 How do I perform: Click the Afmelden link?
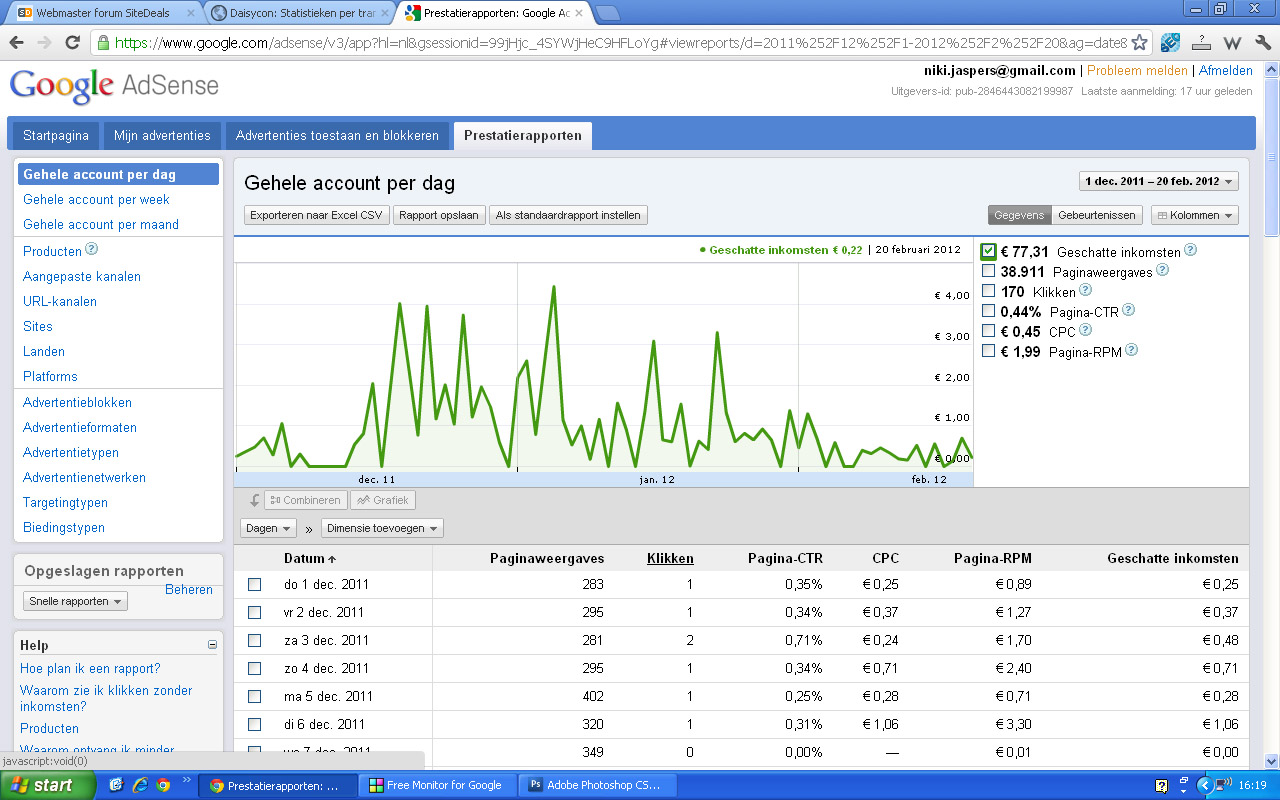click(1226, 71)
